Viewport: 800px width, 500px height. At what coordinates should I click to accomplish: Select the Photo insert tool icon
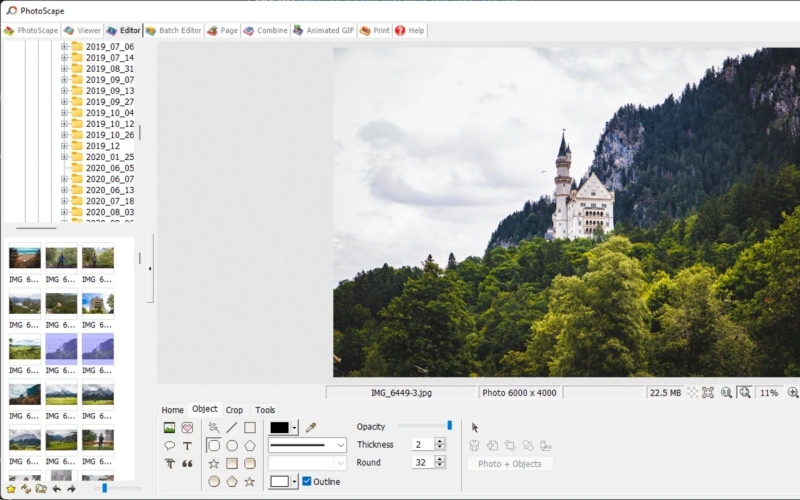[169, 428]
